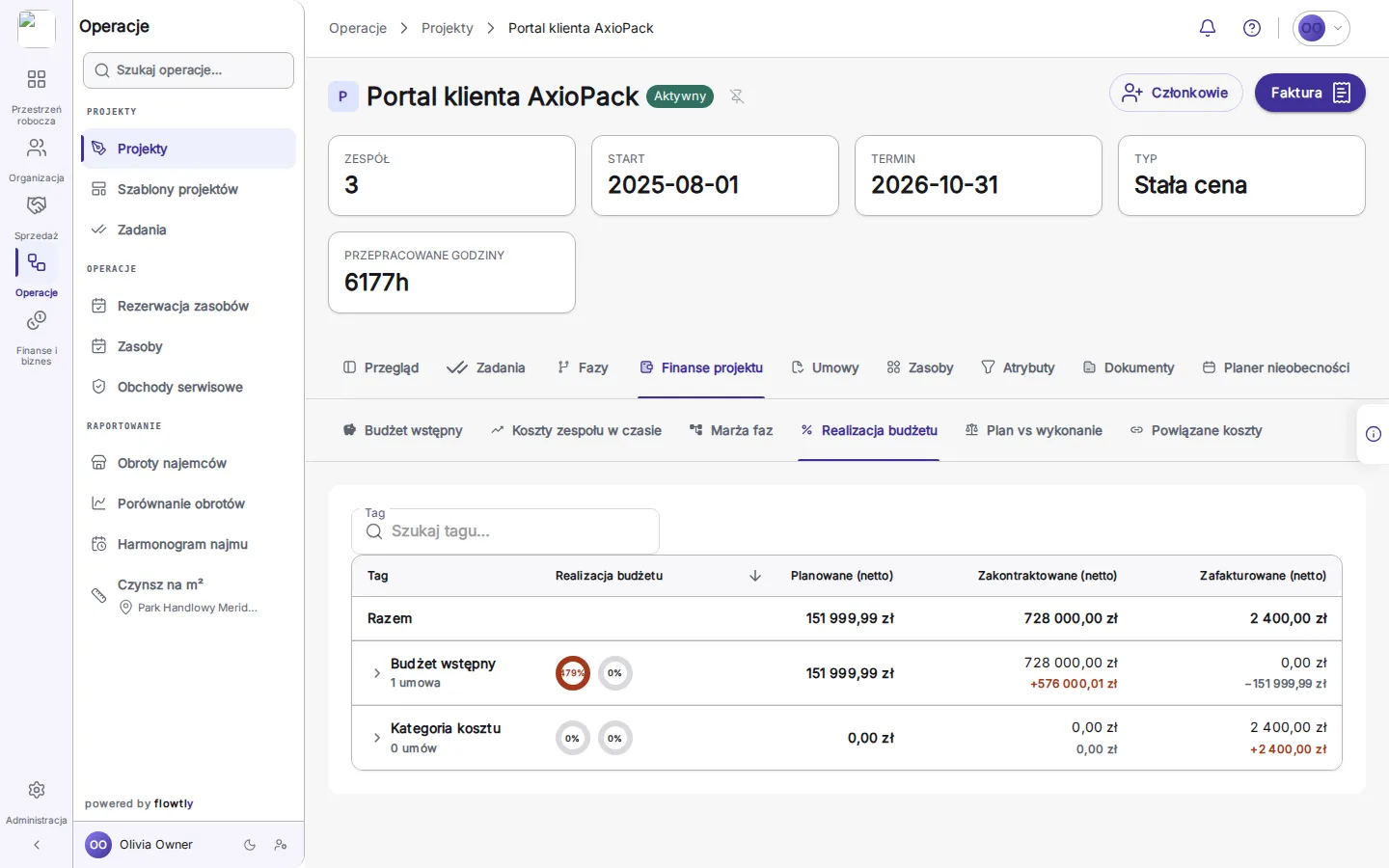Open the Dokumenty tab
This screenshot has height=868, width=1389.
(x=1129, y=367)
